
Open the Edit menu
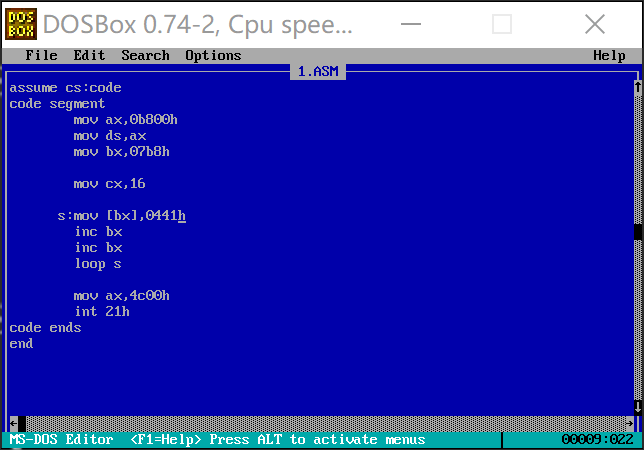89,56
